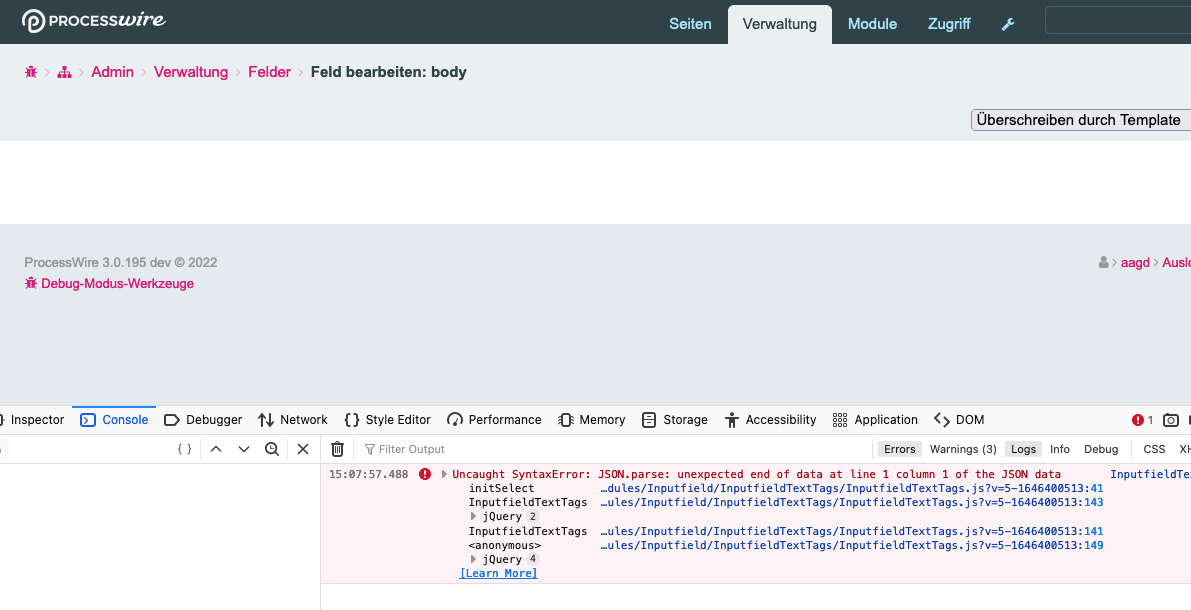Expand the jQuery 4 collapsed frames
Image resolution: width=1191 pixels, height=610 pixels.
tap(473, 559)
